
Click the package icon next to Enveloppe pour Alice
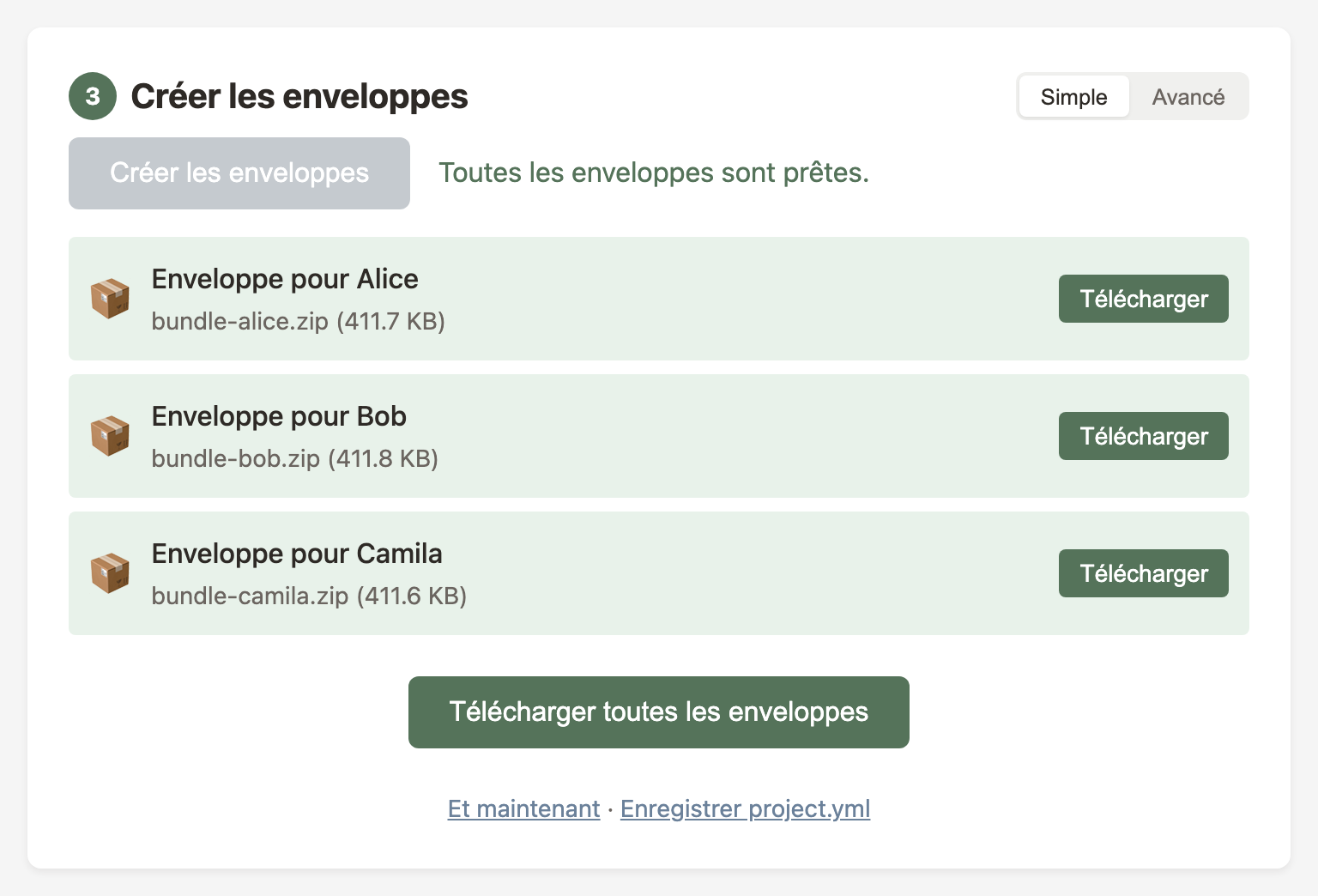pos(110,299)
